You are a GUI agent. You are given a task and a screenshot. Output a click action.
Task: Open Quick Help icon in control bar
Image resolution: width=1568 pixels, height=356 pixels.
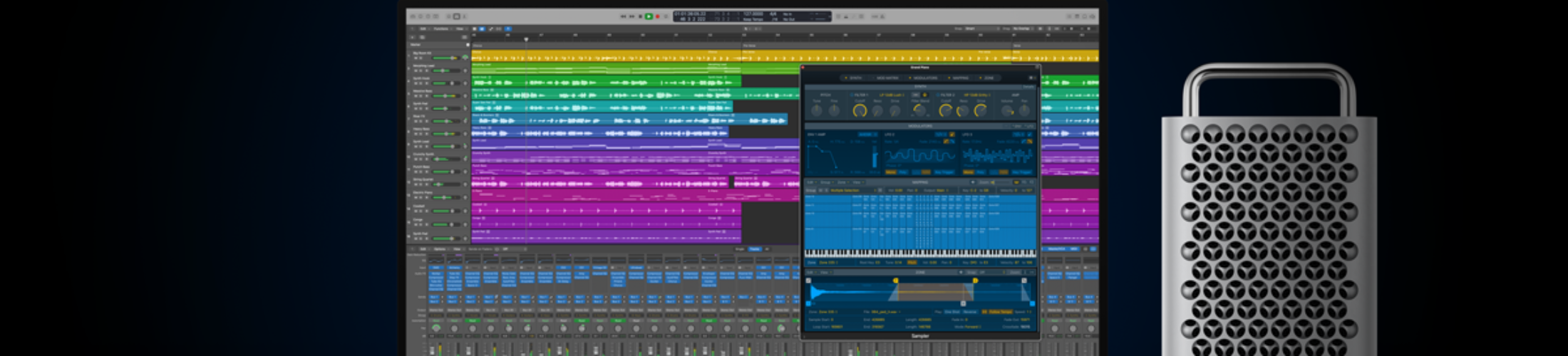click(428, 16)
